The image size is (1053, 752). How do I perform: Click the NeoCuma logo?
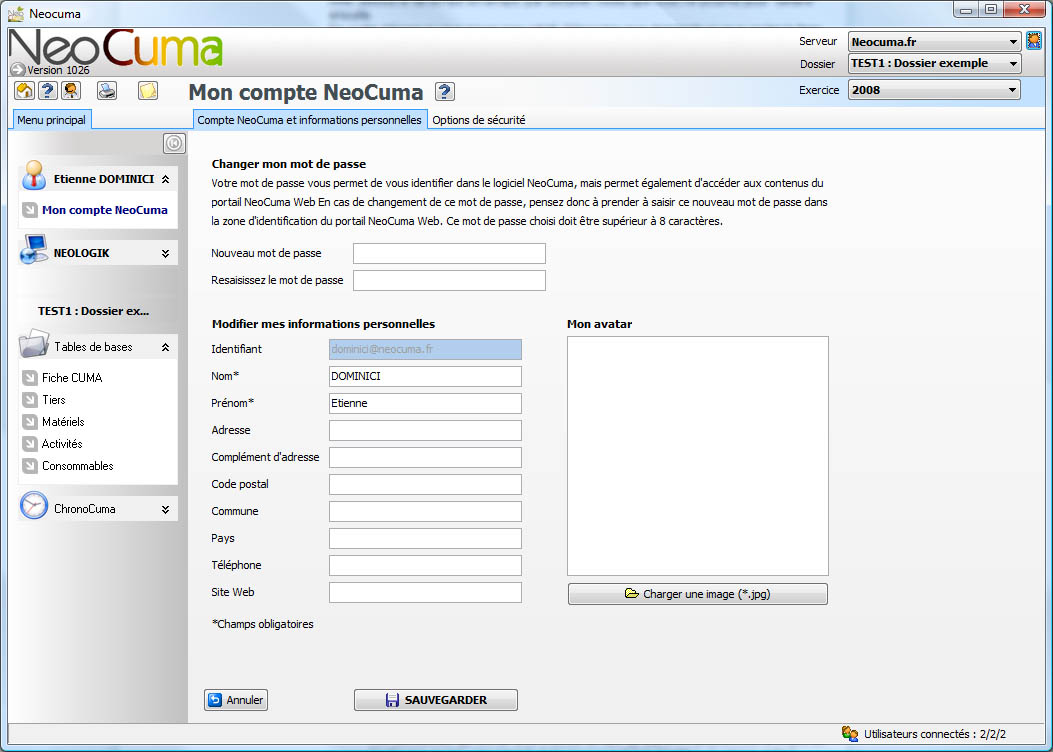pos(116,50)
